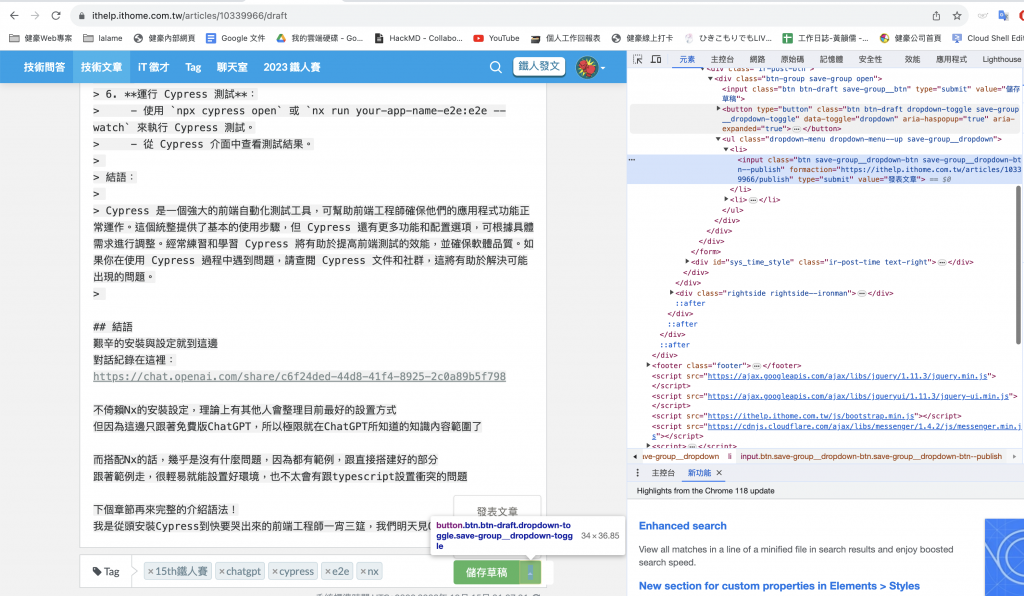This screenshot has width=1024, height=596.
Task: Collapse the div btn-group save-group node
Action: 710,78
